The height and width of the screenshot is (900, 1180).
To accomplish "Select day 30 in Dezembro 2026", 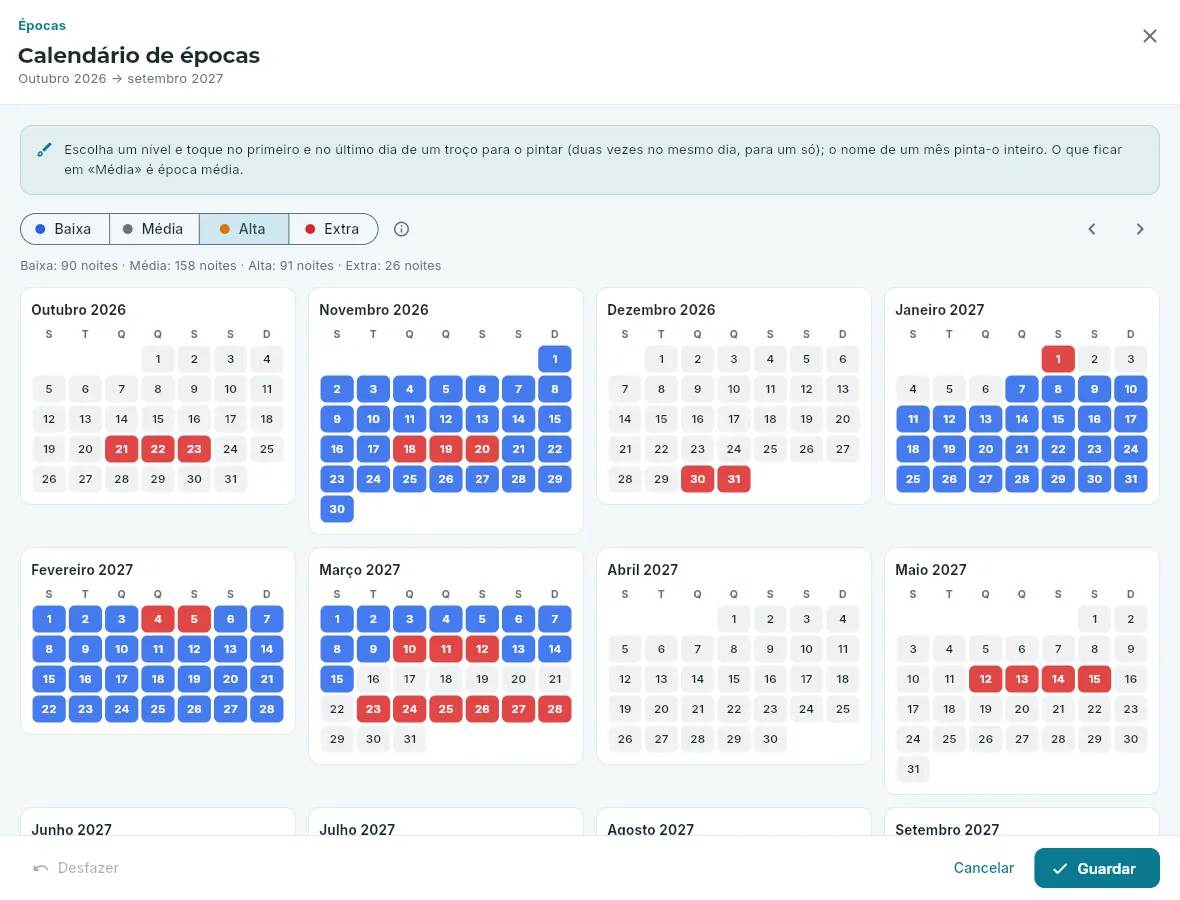I will (698, 479).
